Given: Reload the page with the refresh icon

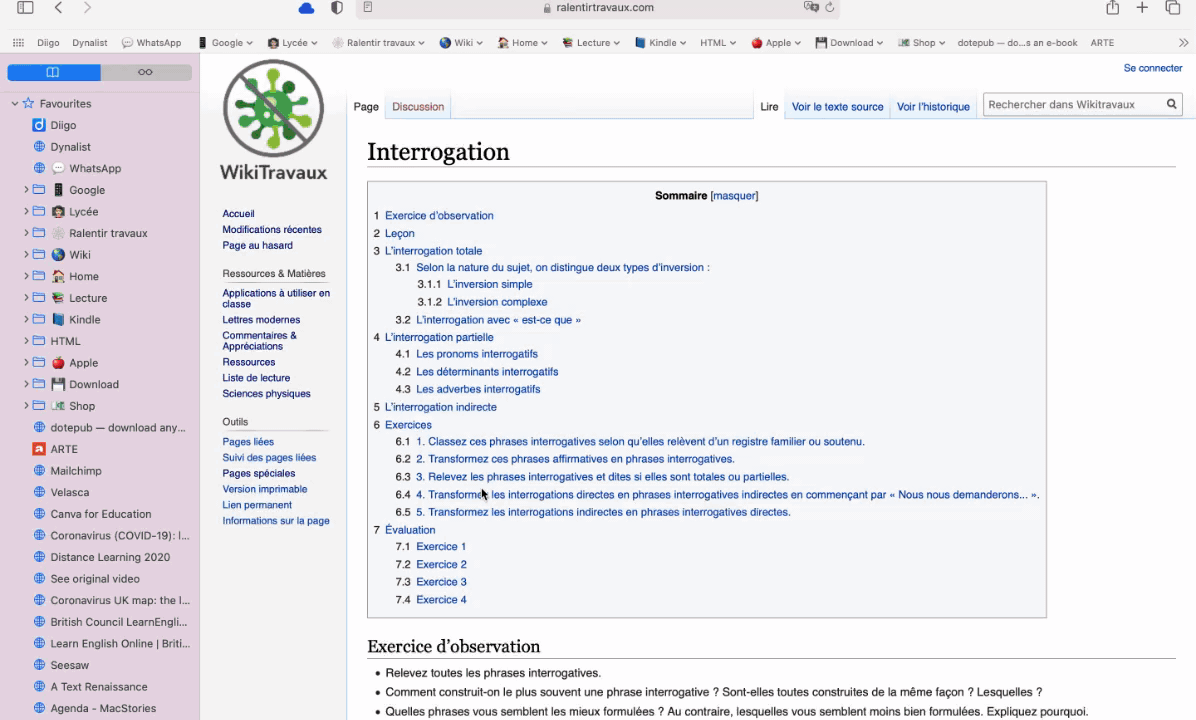Looking at the screenshot, I should (830, 7).
